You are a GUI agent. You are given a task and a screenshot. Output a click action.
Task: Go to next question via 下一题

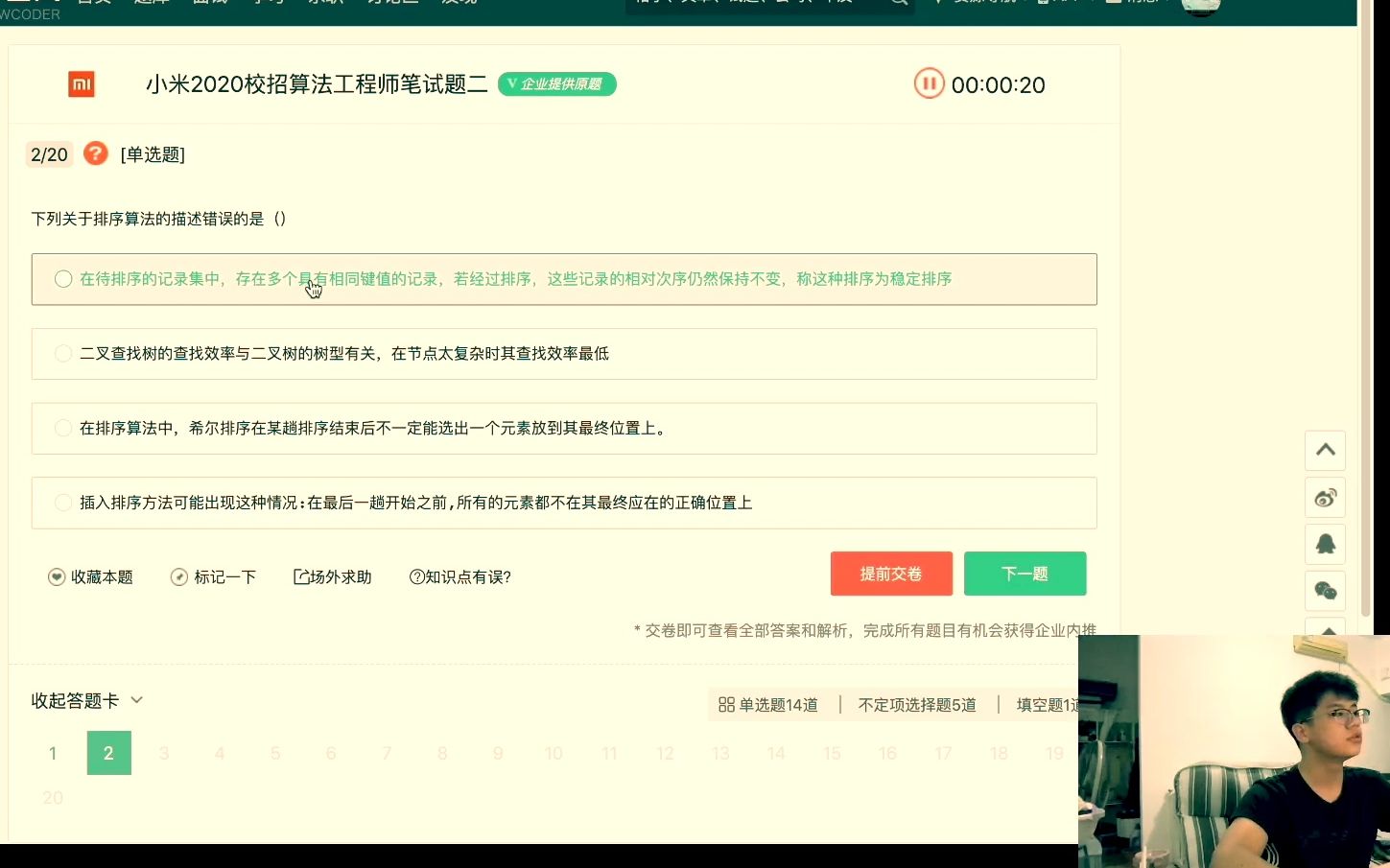tap(1025, 573)
